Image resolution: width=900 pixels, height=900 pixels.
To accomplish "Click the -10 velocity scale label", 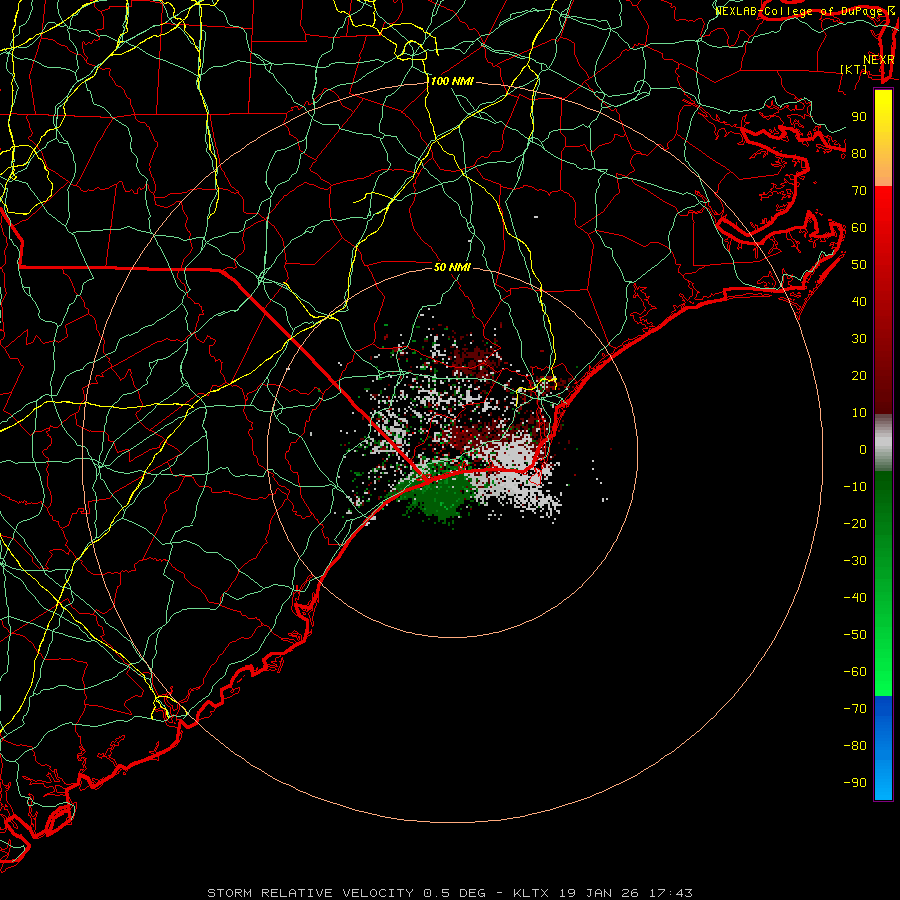I will (855, 487).
